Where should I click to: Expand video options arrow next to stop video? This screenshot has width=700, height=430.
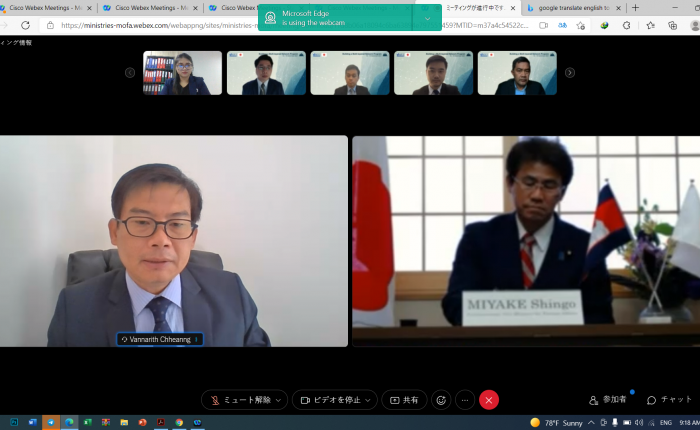pos(369,400)
